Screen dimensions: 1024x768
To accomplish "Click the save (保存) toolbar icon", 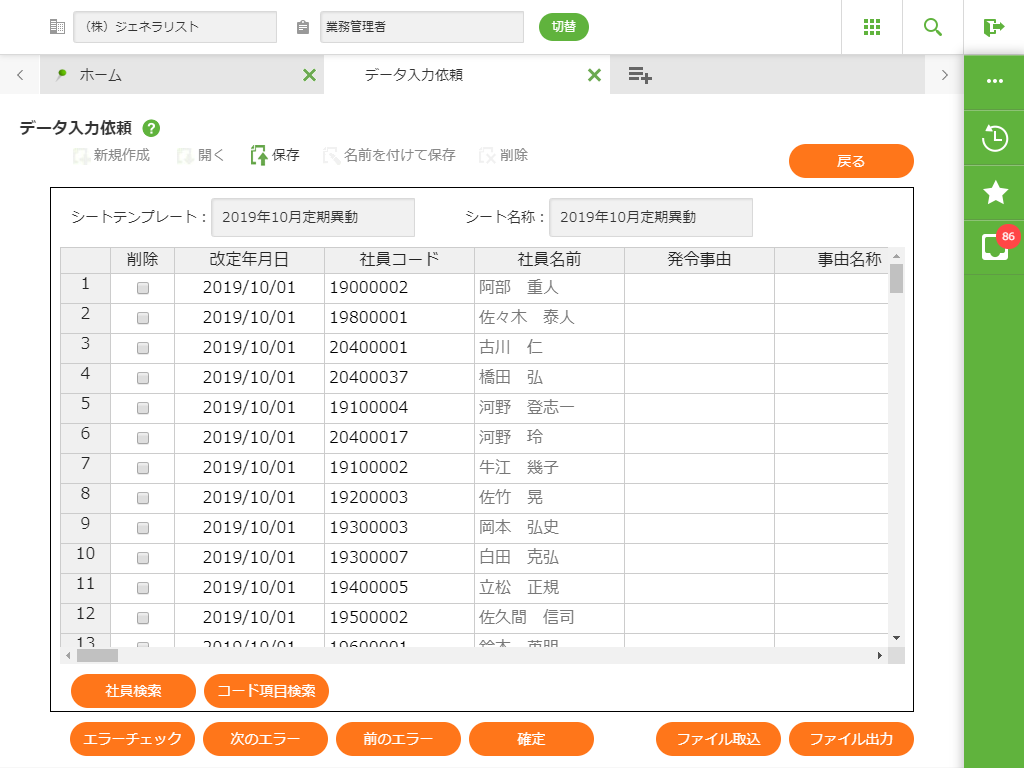I will pos(259,155).
